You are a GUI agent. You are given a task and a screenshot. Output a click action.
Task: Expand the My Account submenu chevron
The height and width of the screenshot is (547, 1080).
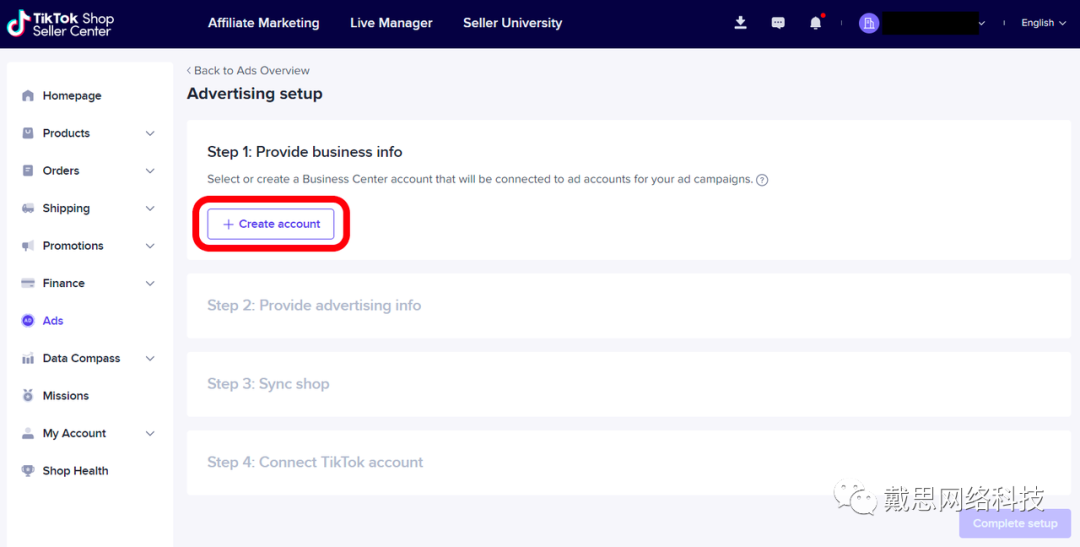(x=150, y=433)
